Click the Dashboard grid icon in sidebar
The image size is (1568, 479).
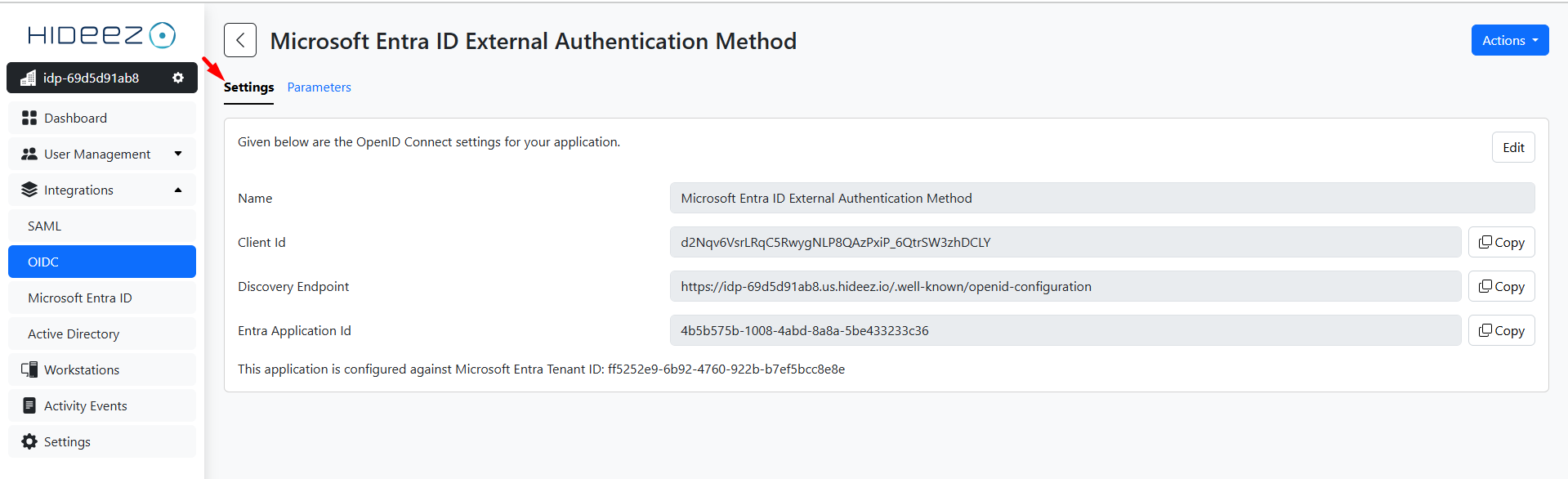29,118
